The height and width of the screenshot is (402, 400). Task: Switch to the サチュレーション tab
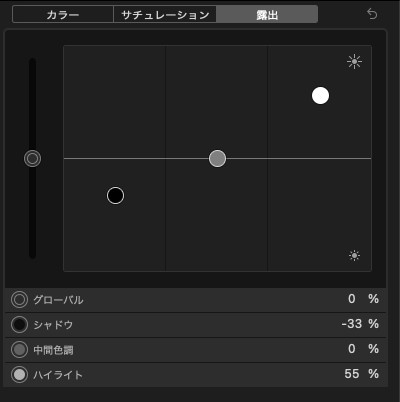[165, 15]
